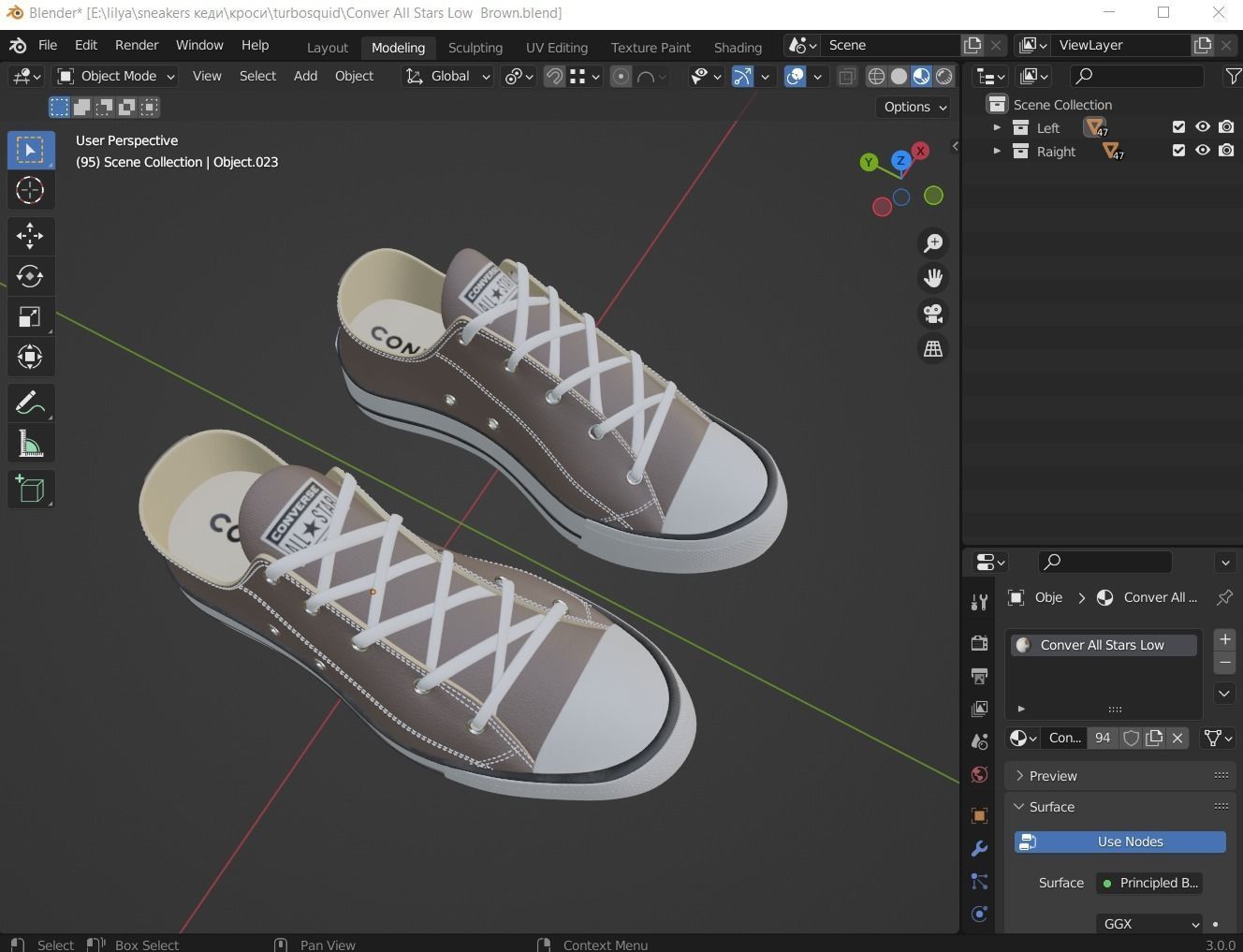The width and height of the screenshot is (1243, 952).
Task: Open the Scene properties tab
Action: [x=979, y=741]
